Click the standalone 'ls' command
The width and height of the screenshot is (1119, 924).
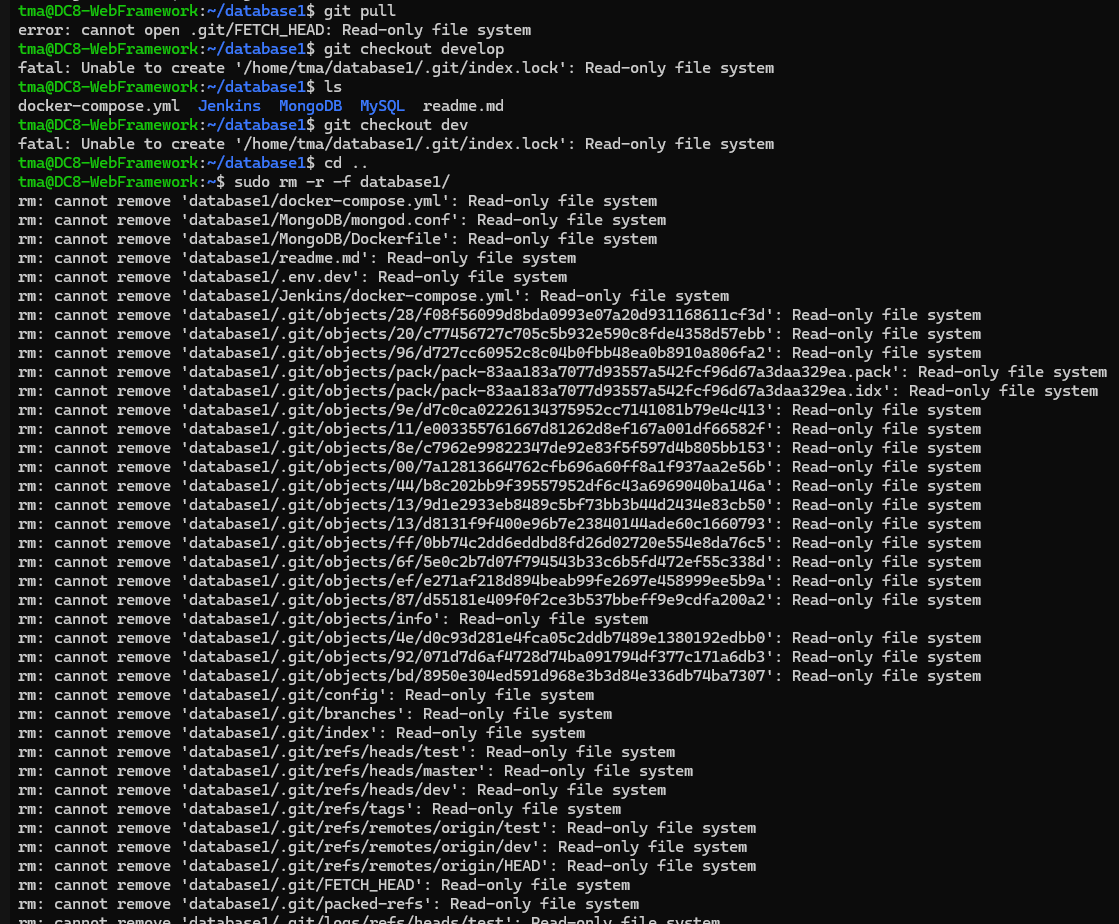click(x=333, y=86)
